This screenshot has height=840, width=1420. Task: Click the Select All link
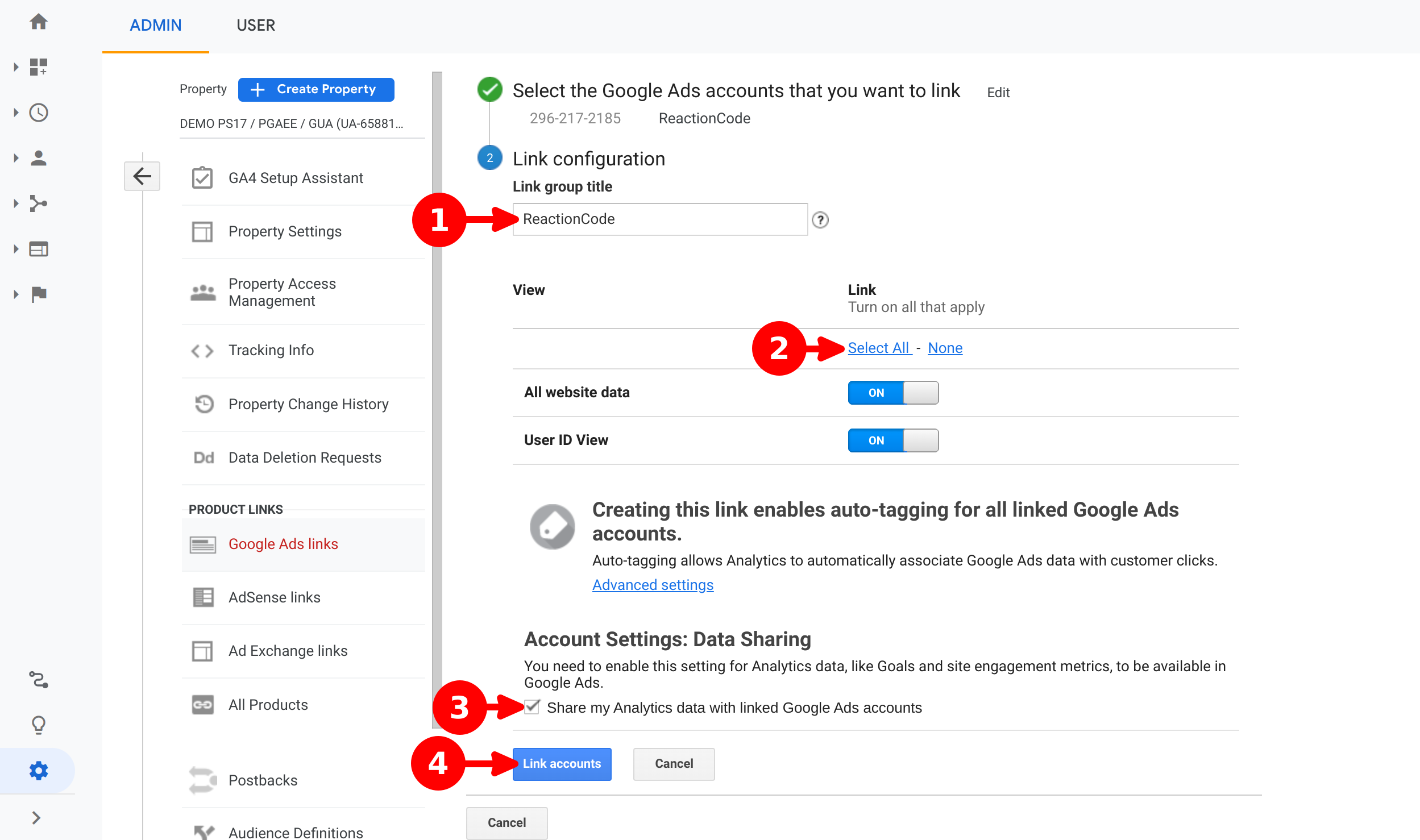[879, 348]
